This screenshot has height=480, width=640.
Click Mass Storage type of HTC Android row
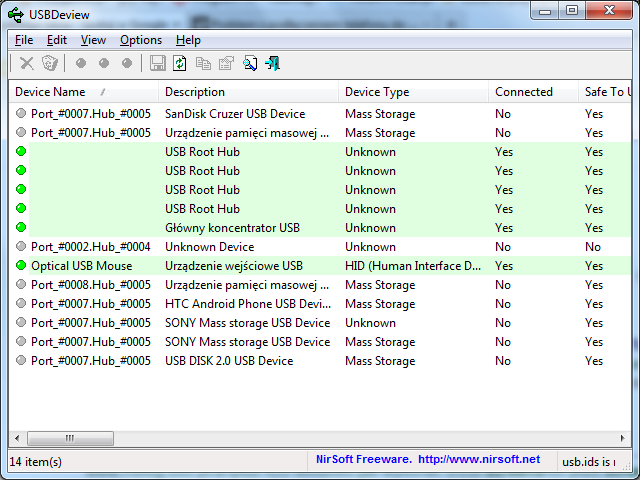click(380, 304)
